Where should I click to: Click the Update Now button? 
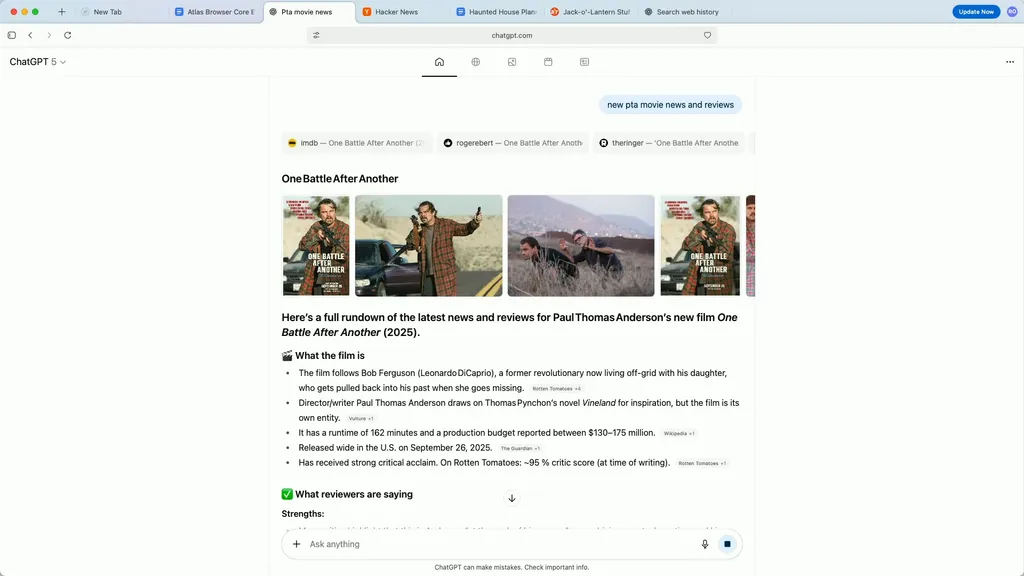(975, 11)
